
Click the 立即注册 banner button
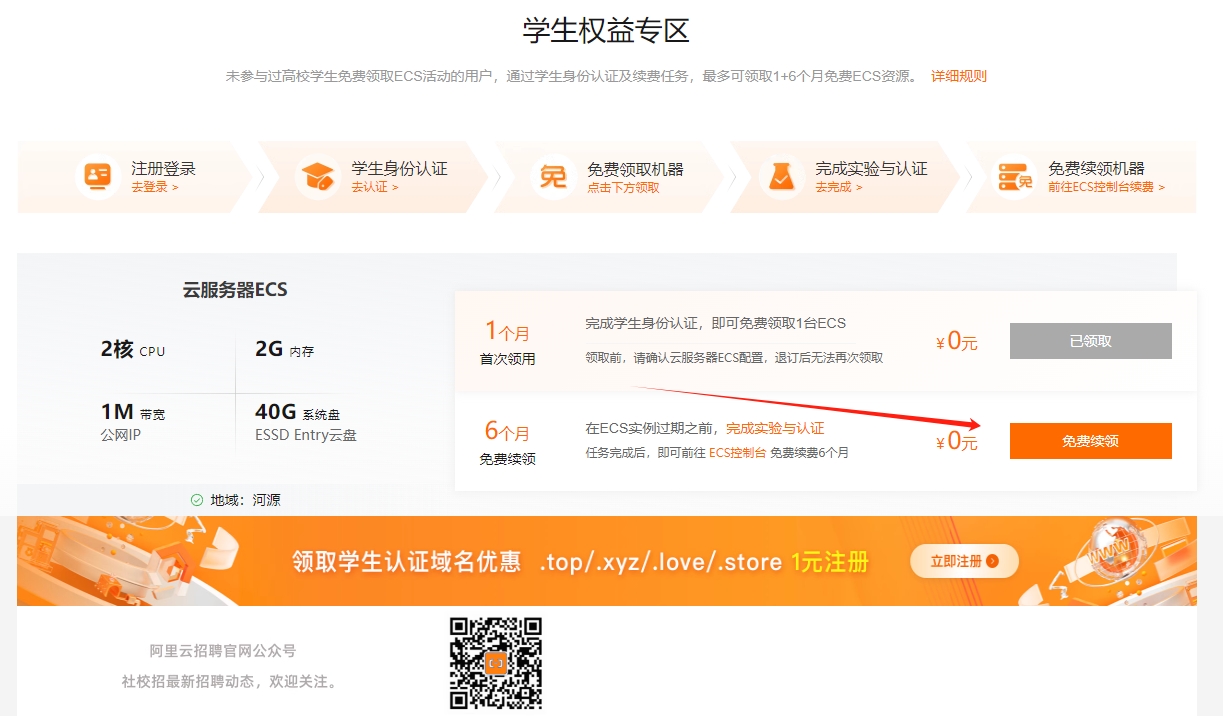964,561
